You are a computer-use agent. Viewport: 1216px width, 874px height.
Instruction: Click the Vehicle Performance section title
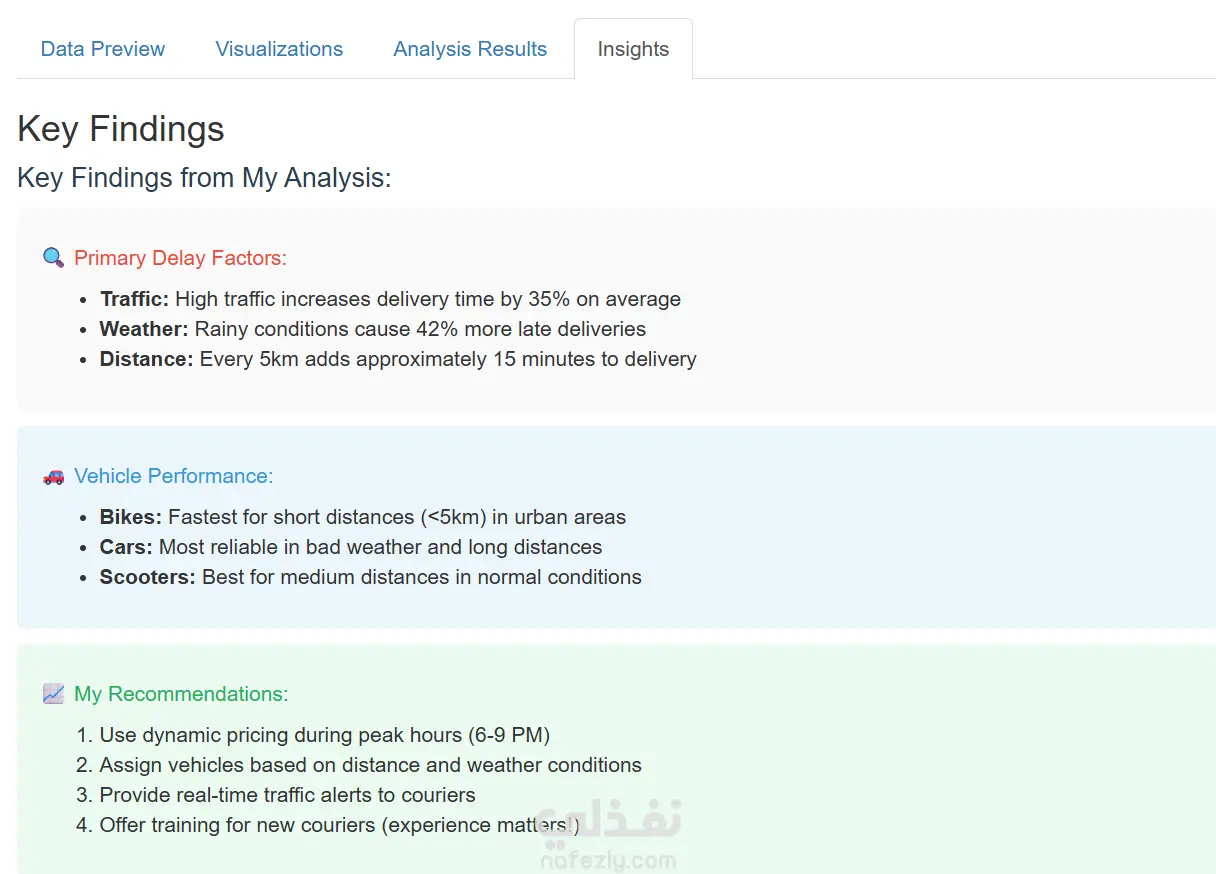coord(173,476)
